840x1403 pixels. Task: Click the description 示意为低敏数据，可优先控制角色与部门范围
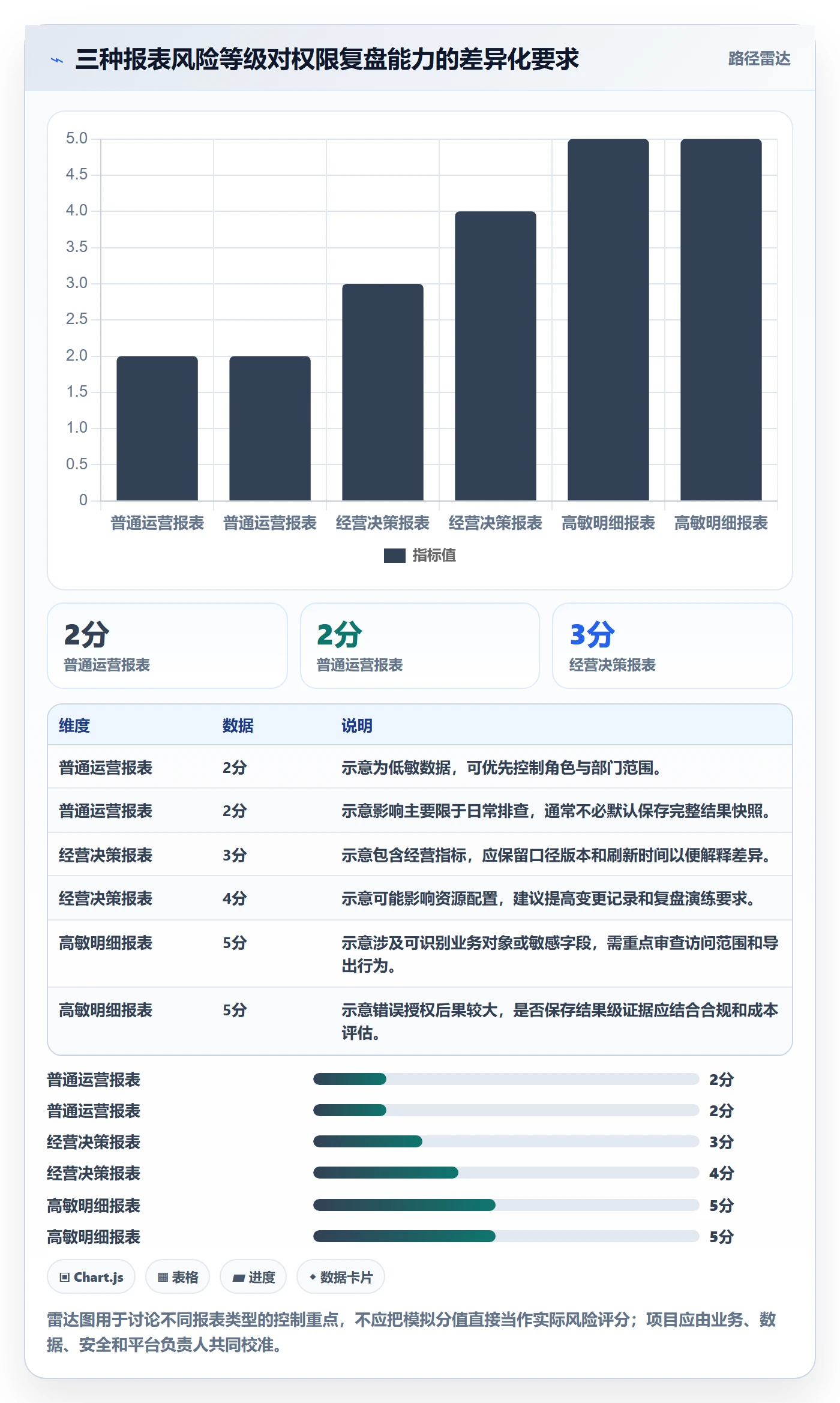[x=502, y=768]
